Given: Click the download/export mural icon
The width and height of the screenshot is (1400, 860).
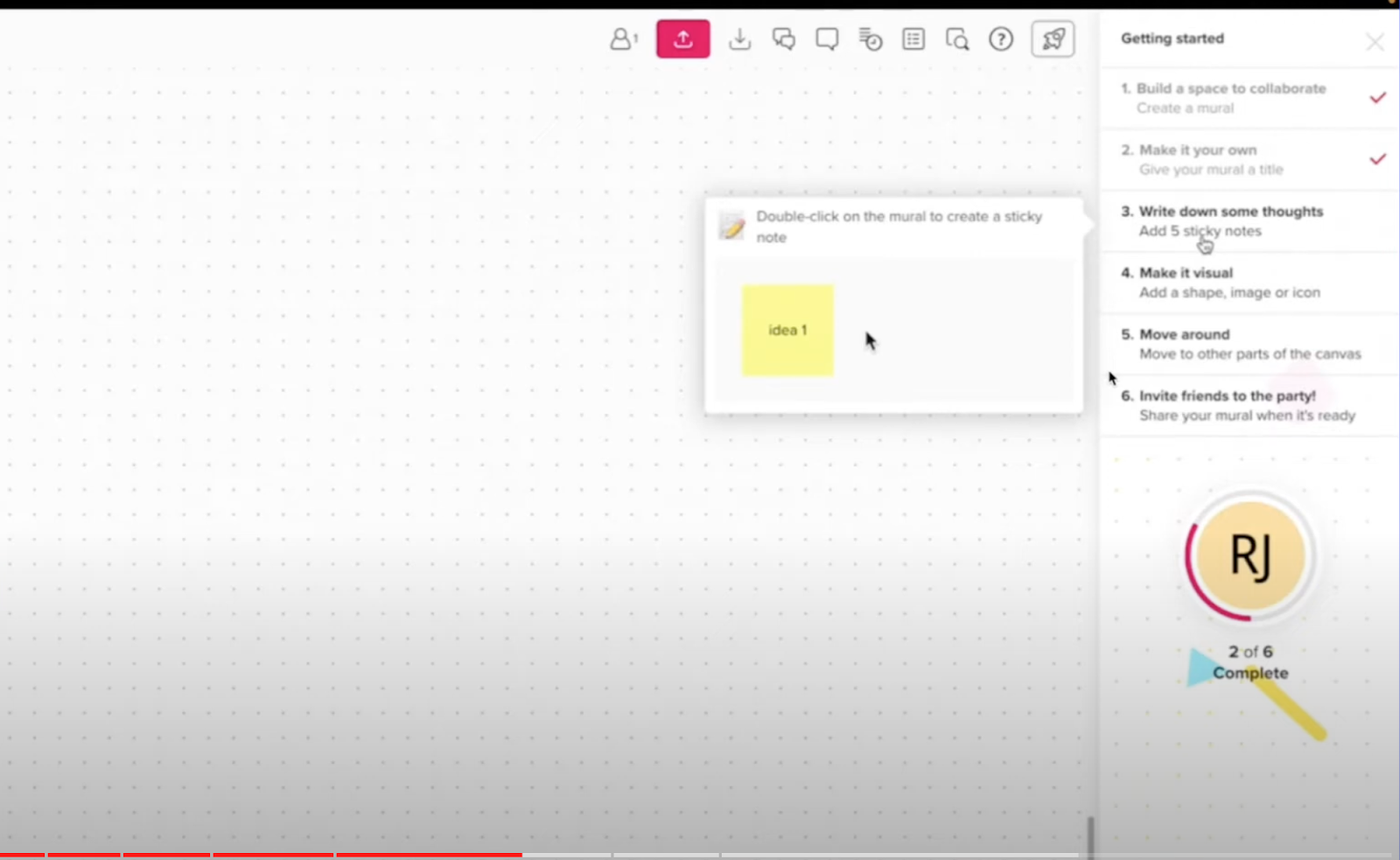Looking at the screenshot, I should tap(740, 39).
